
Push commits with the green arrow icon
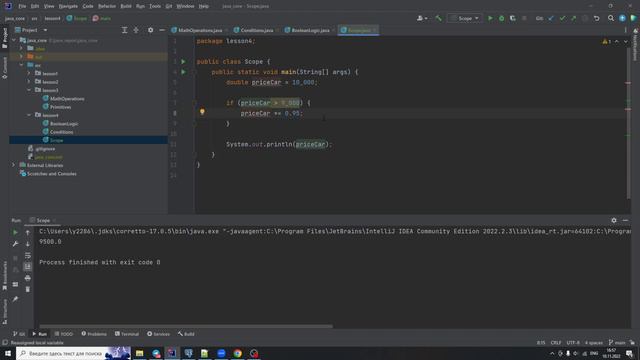point(573,18)
